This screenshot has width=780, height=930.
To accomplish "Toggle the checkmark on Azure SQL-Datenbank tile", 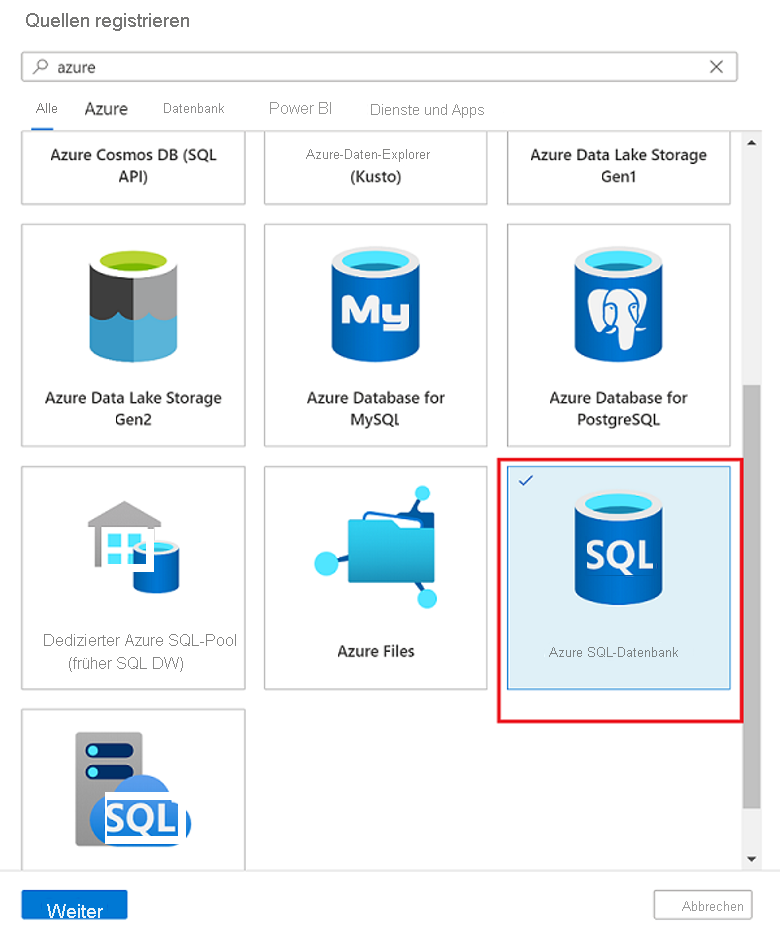I will pyautogui.click(x=526, y=480).
